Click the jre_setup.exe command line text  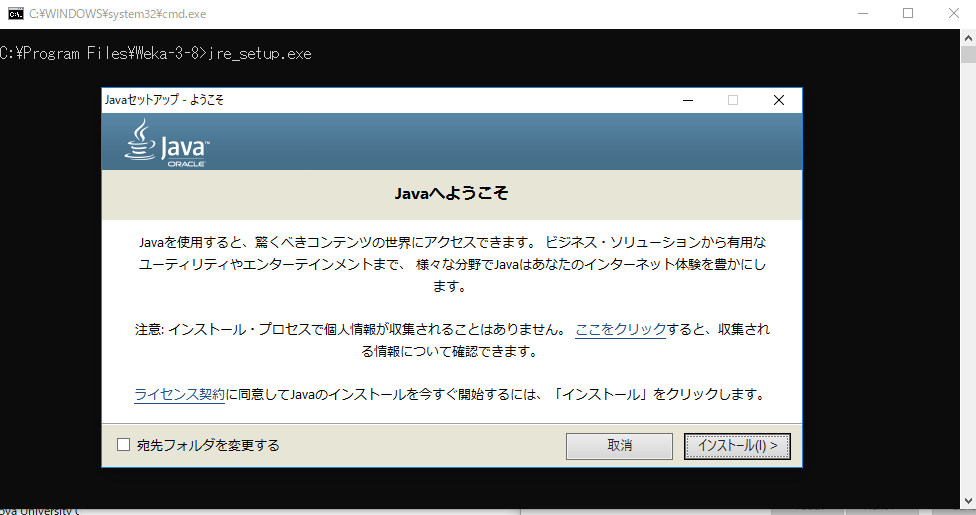[260, 54]
